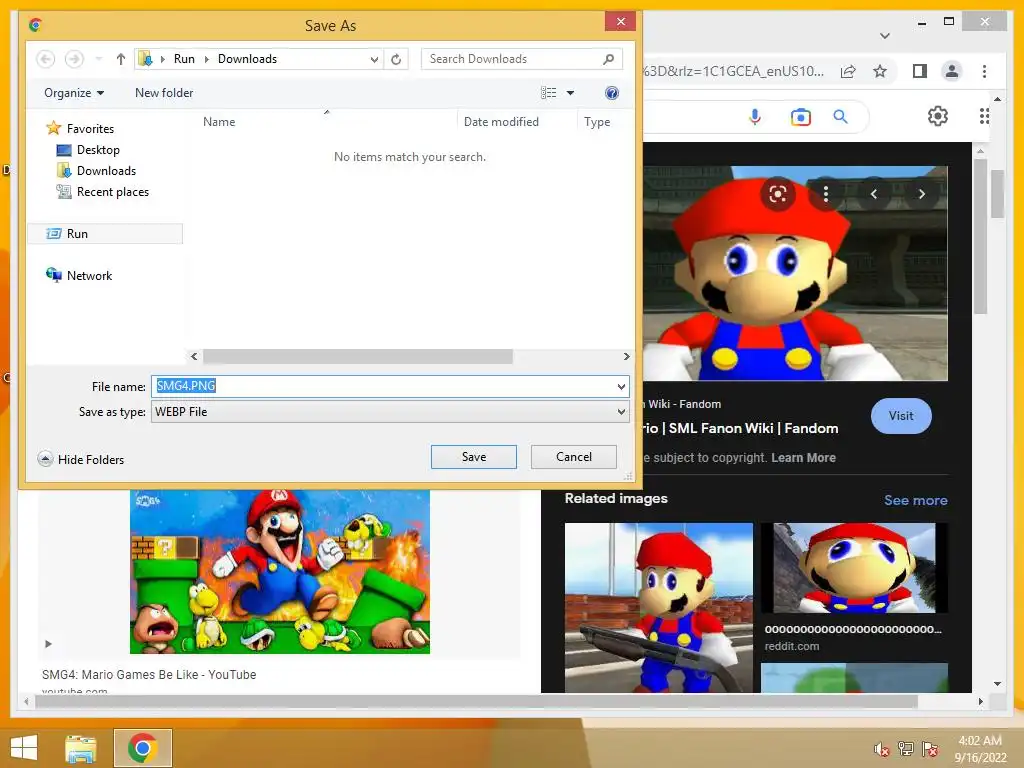Open File Explorer from the taskbar
Image resolution: width=1024 pixels, height=768 pixels.
pos(81,748)
